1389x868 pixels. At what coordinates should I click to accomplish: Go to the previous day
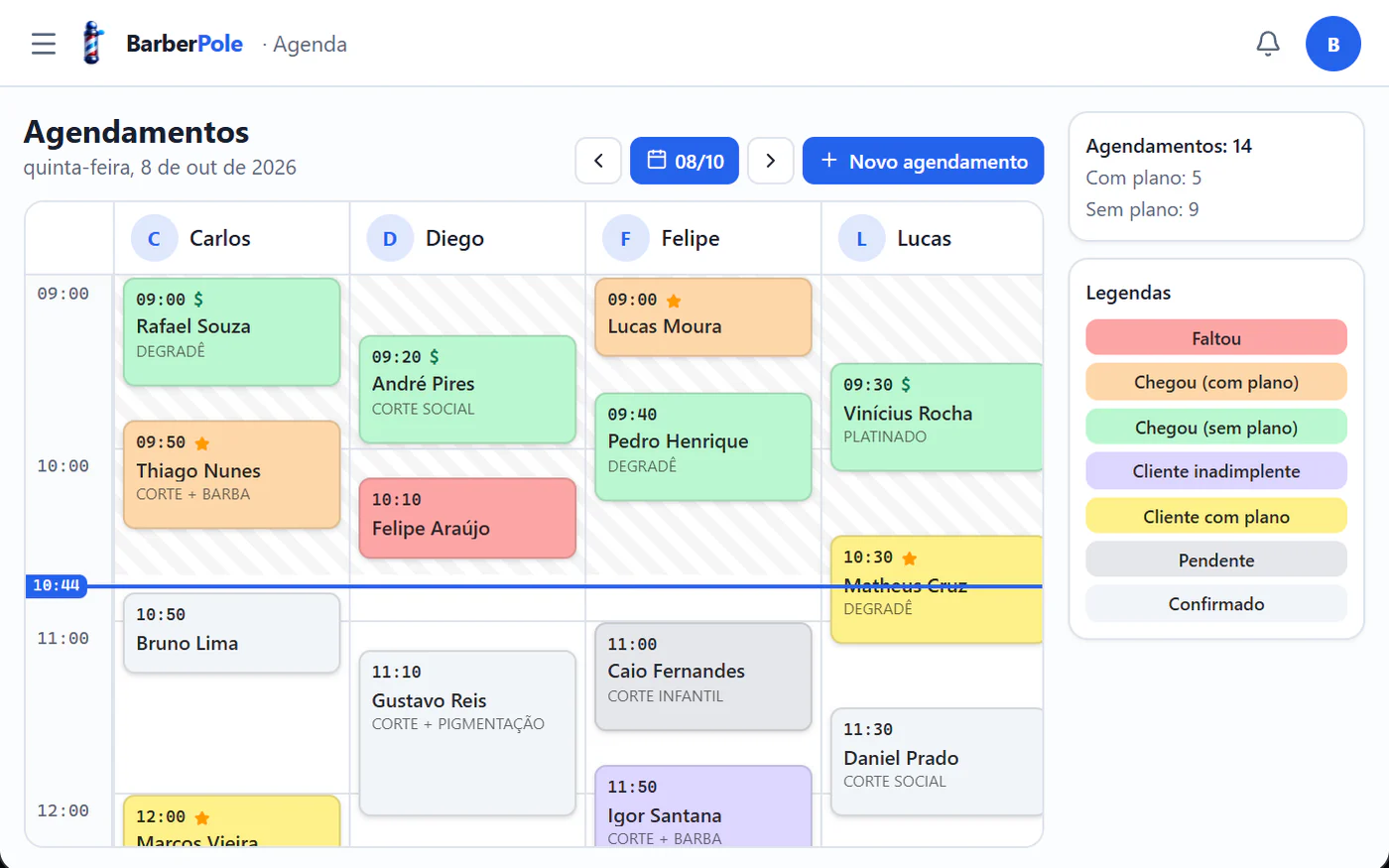[598, 161]
